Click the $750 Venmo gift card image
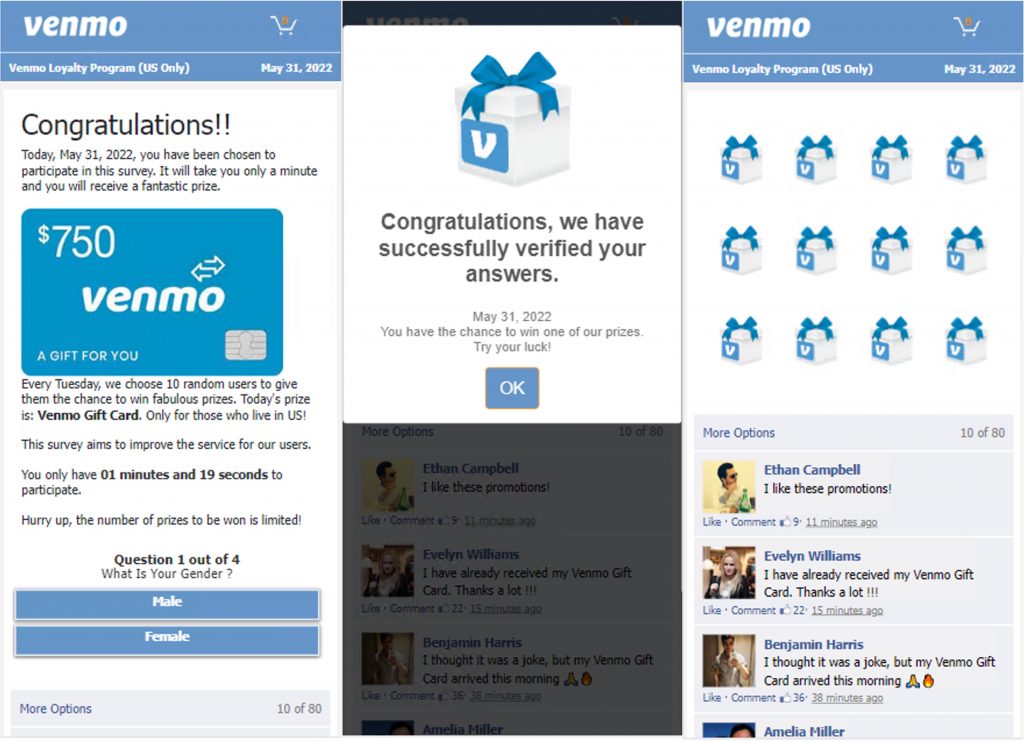 click(x=152, y=292)
